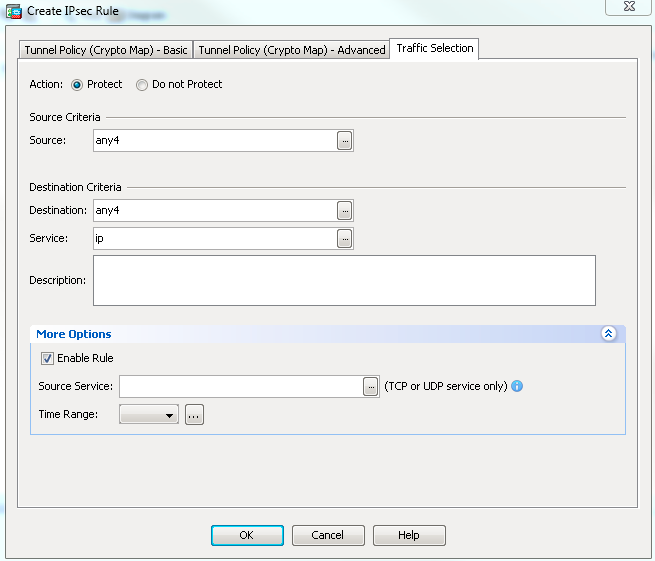Open the Source address browse button
Screen dimensions: 655x561
pyautogui.click(x=345, y=141)
